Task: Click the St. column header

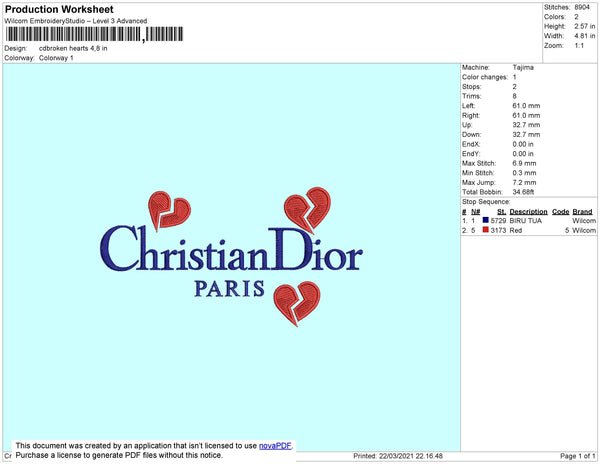Action: tap(501, 212)
